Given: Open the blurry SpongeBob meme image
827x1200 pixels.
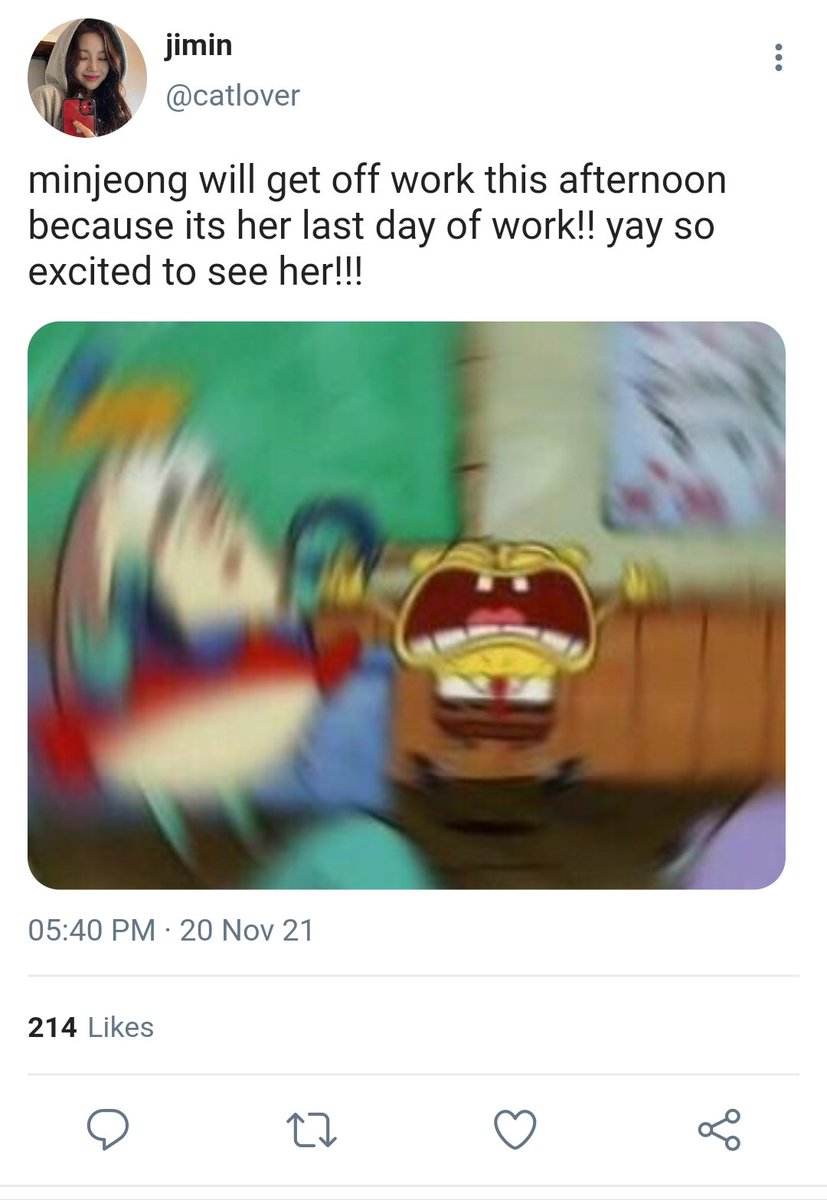Looking at the screenshot, I should pos(406,606).
